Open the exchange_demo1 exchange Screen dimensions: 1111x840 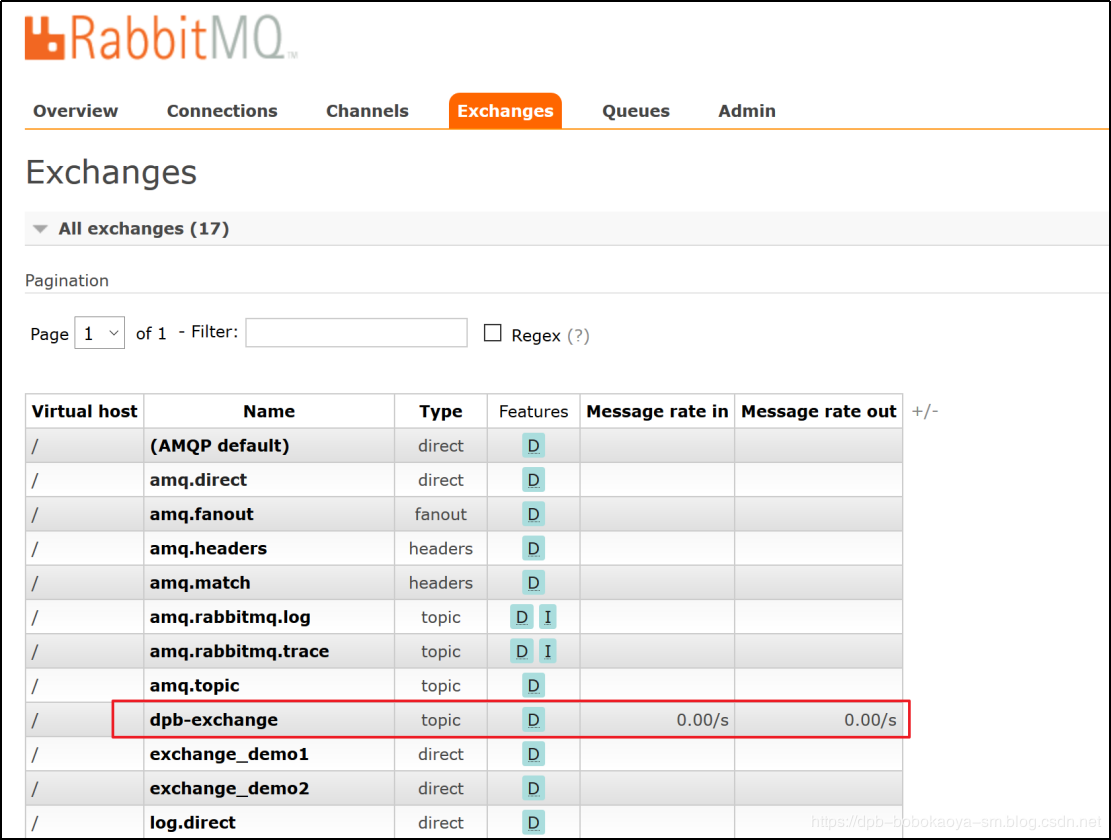click(x=229, y=754)
